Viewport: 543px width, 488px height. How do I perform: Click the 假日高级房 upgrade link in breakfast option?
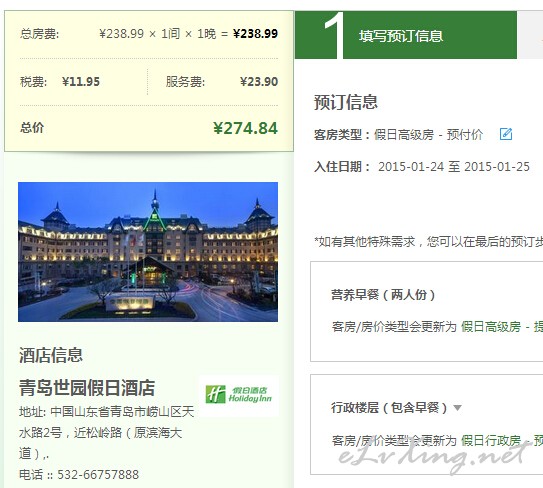(x=491, y=326)
